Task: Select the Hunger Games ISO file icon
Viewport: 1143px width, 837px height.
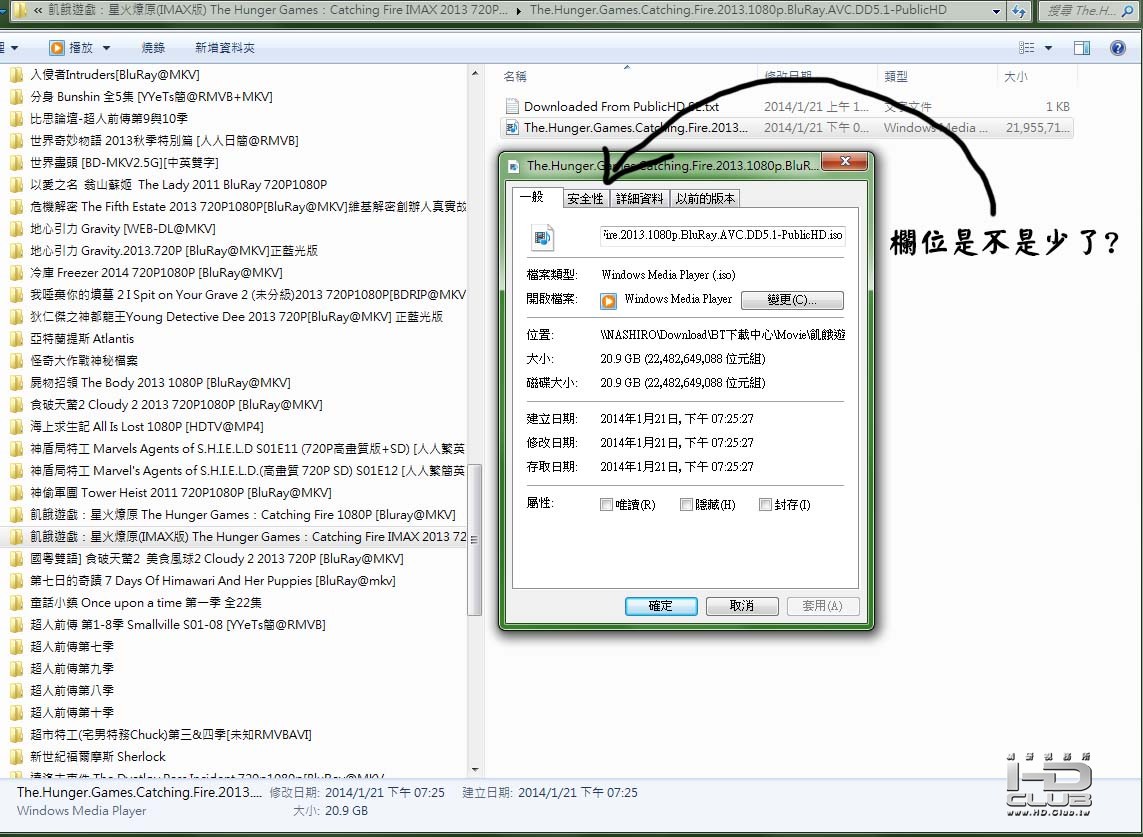Action: 512,128
